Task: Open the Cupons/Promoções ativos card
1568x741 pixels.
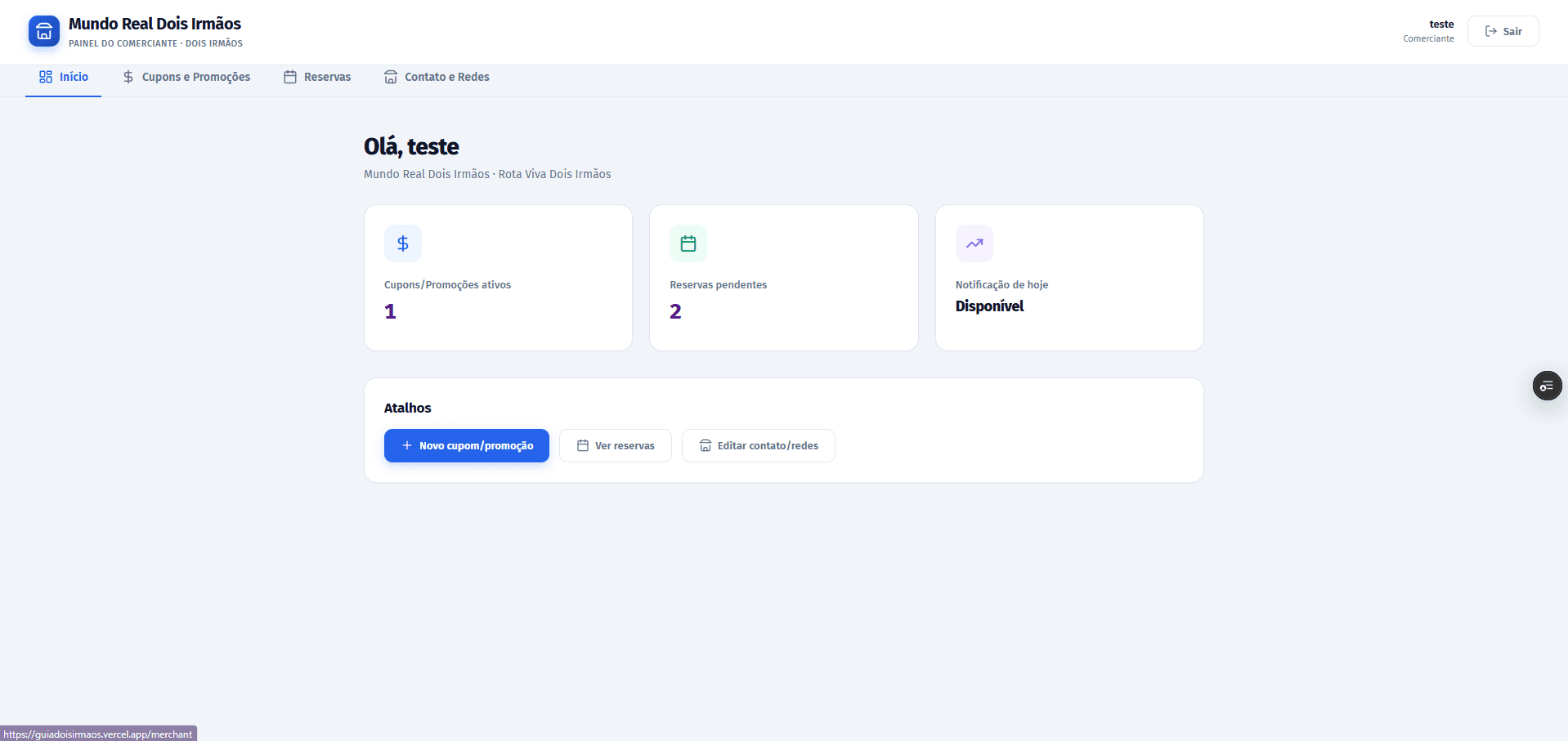Action: (x=498, y=278)
